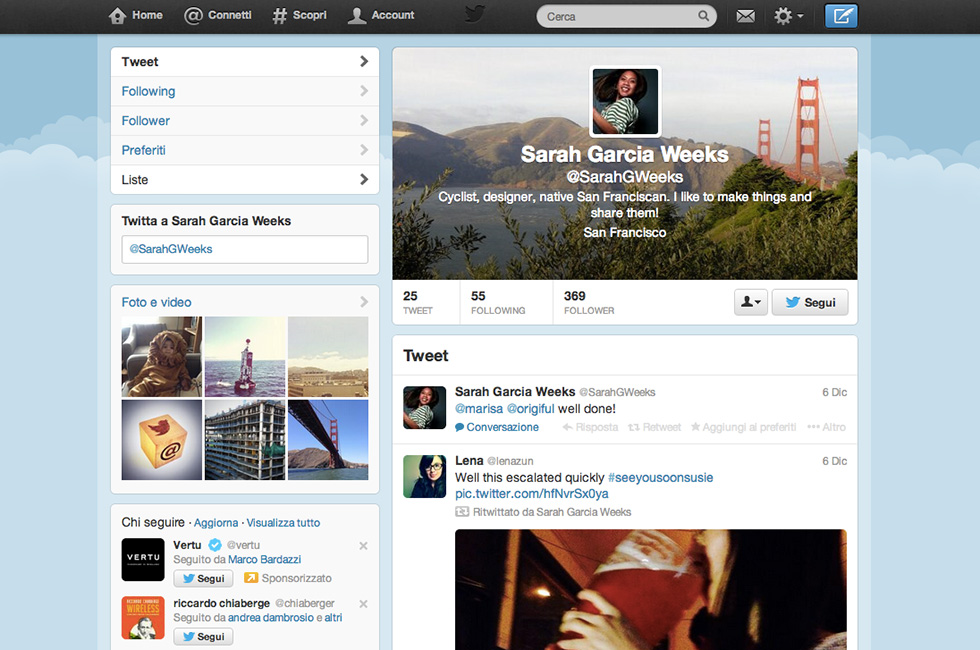This screenshot has height=650, width=980.
Task: Open the Connetti notifications page
Action: [x=218, y=15]
